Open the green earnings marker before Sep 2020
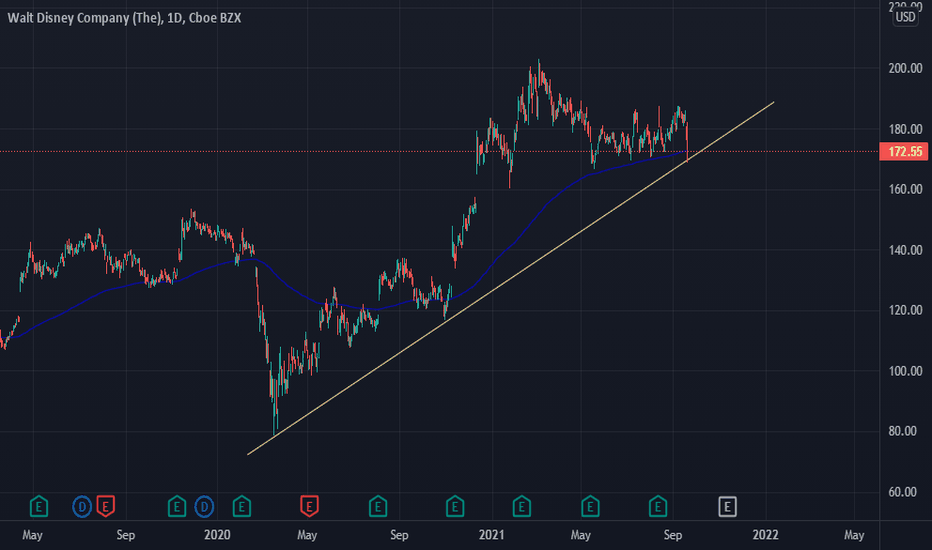 click(x=378, y=507)
